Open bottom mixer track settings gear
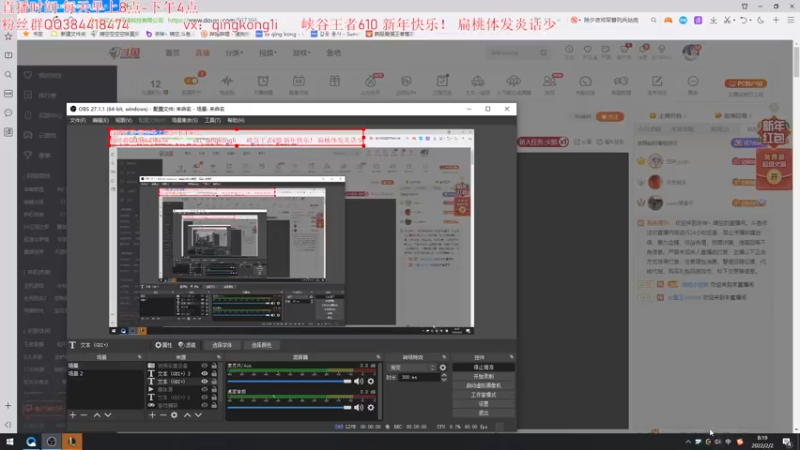Image resolution: width=800 pixels, height=450 pixels. (371, 407)
